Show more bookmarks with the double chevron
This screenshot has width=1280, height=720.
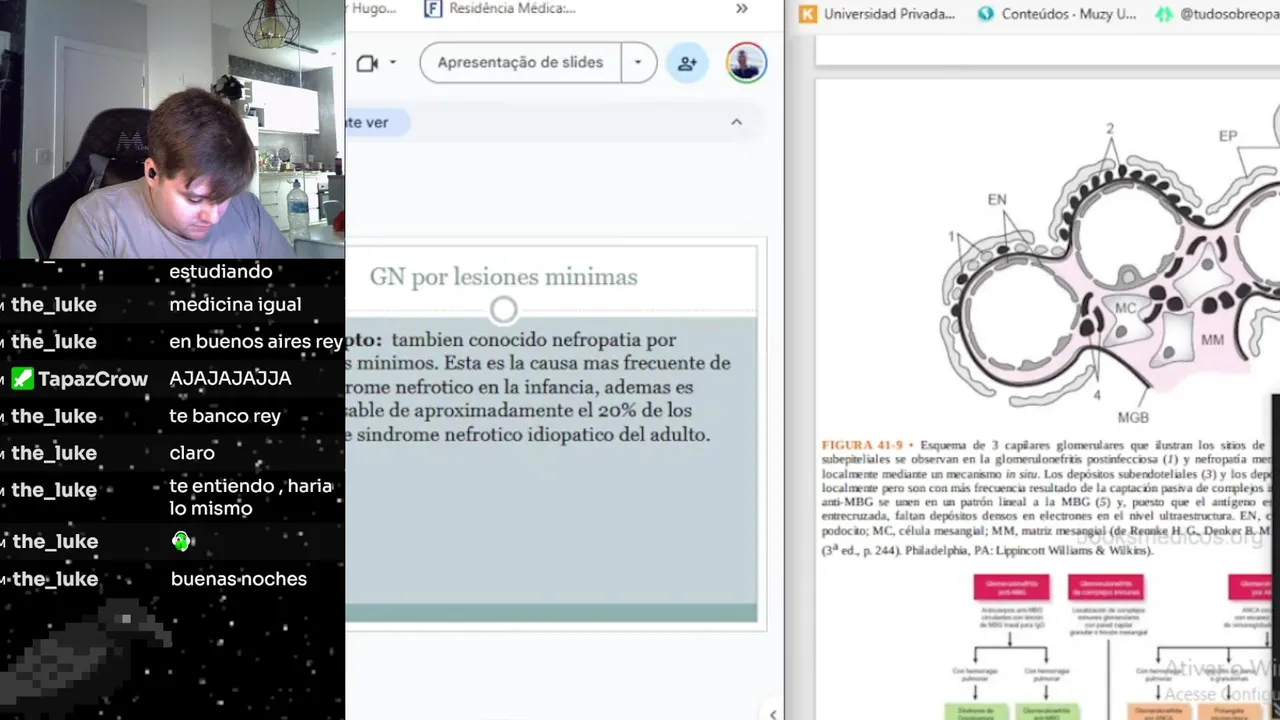coord(741,9)
